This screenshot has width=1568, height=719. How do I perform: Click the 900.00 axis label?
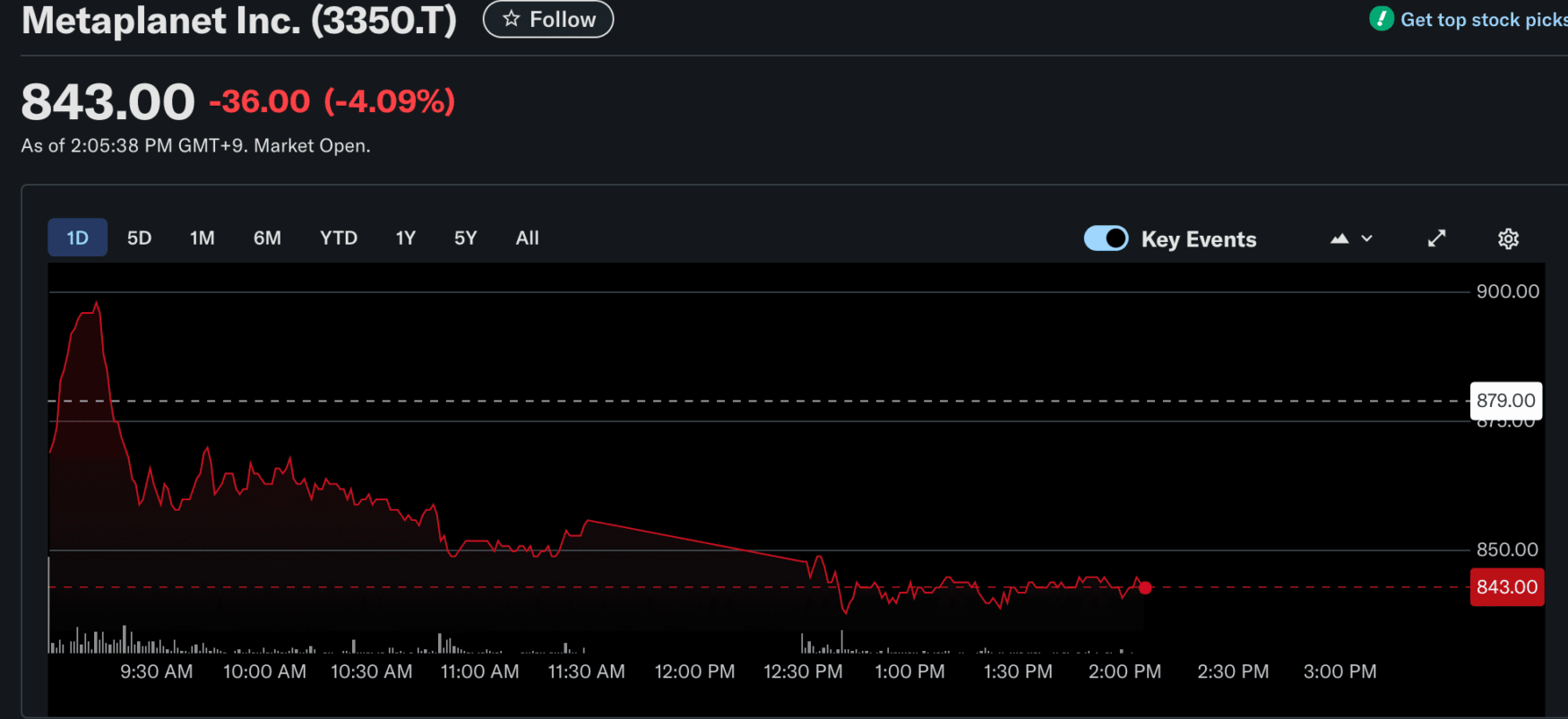coord(1508,291)
